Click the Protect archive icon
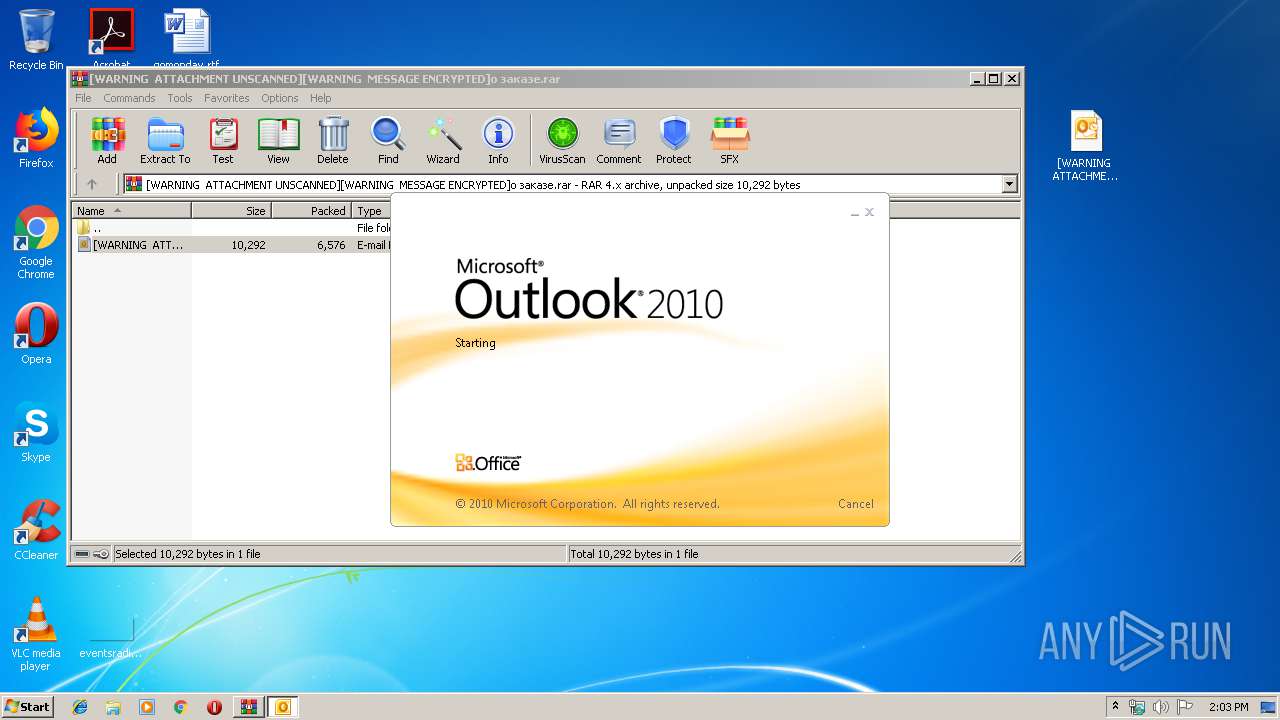1280x720 pixels. 674,141
